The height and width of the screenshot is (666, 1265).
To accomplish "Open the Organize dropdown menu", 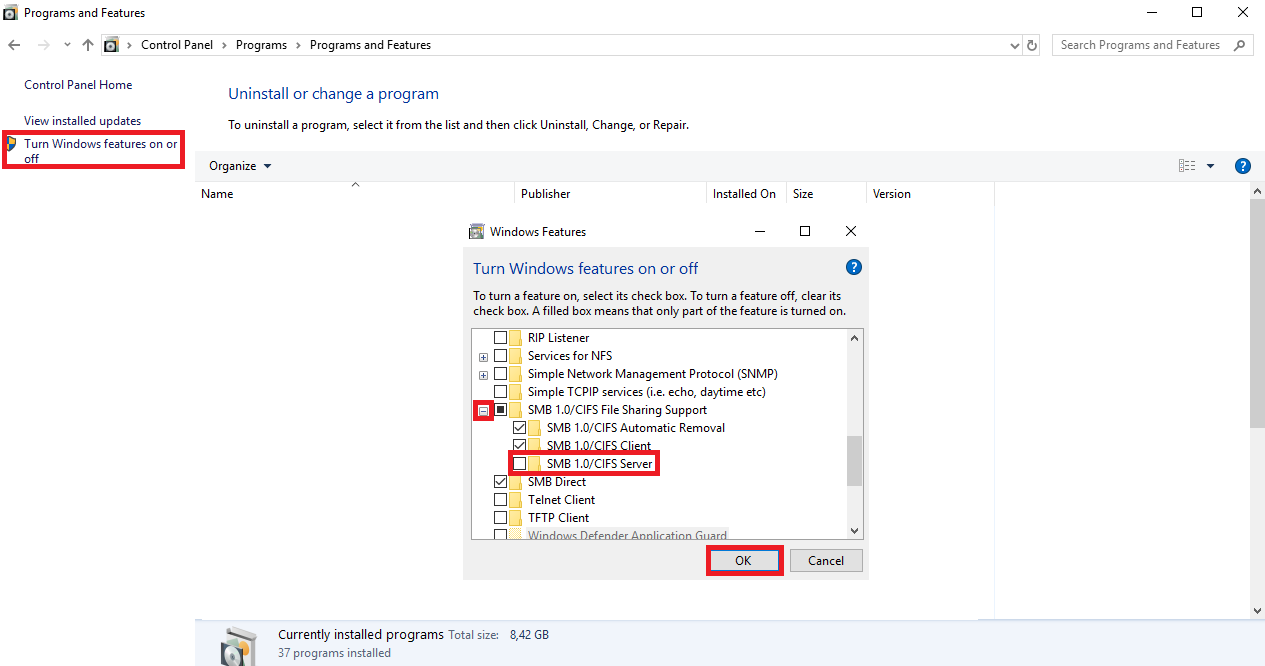I will (x=240, y=166).
